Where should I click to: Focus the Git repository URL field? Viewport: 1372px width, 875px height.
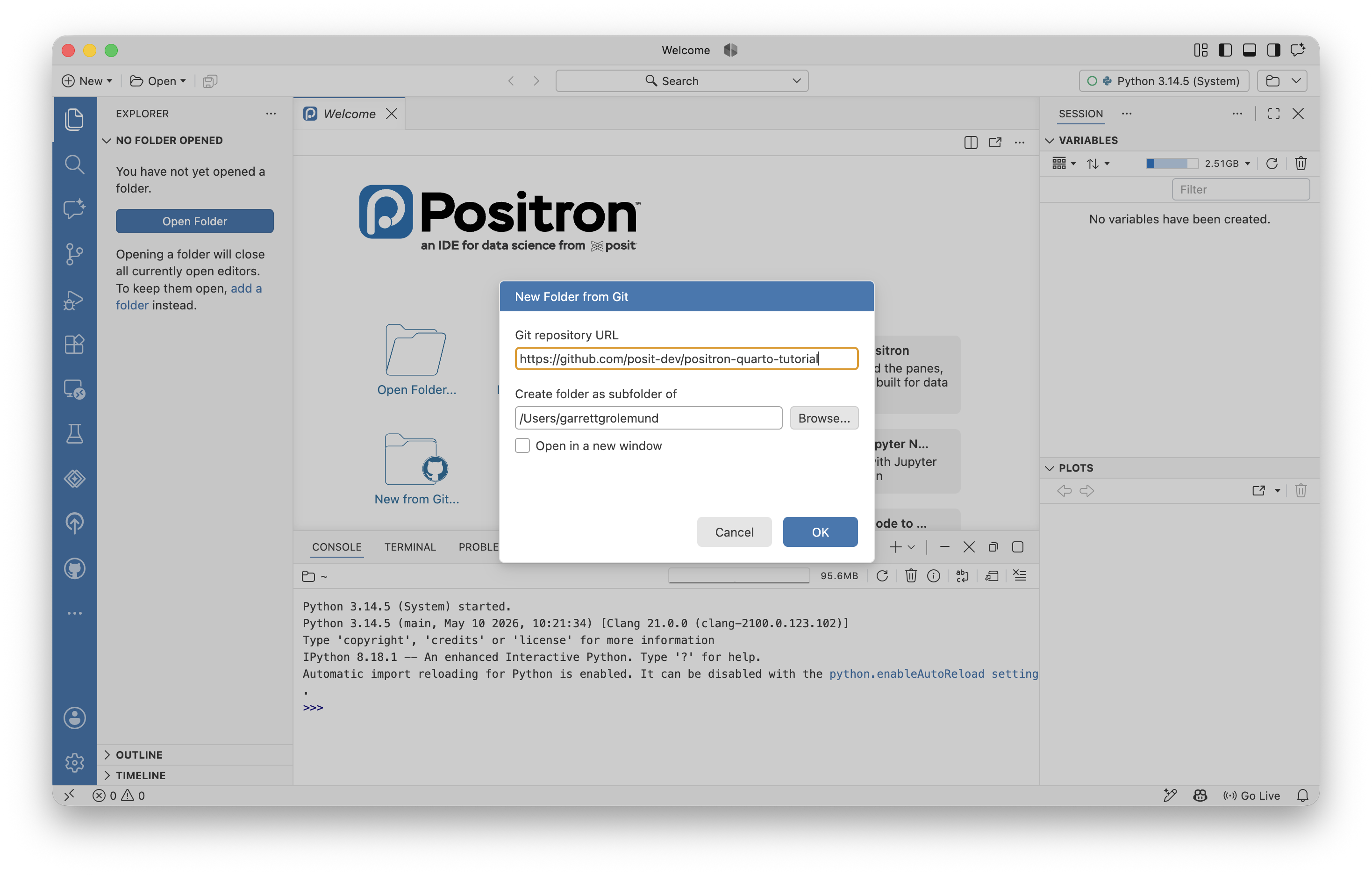tap(686, 359)
